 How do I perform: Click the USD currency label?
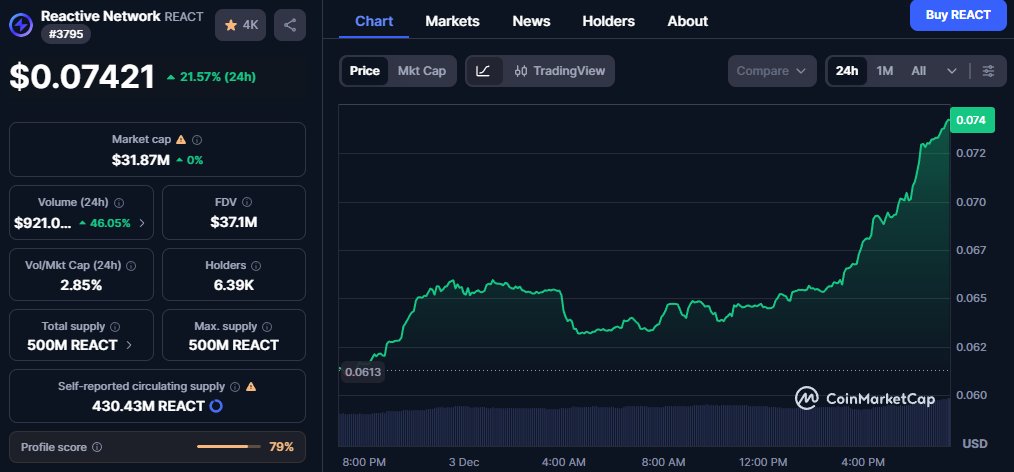tap(975, 444)
